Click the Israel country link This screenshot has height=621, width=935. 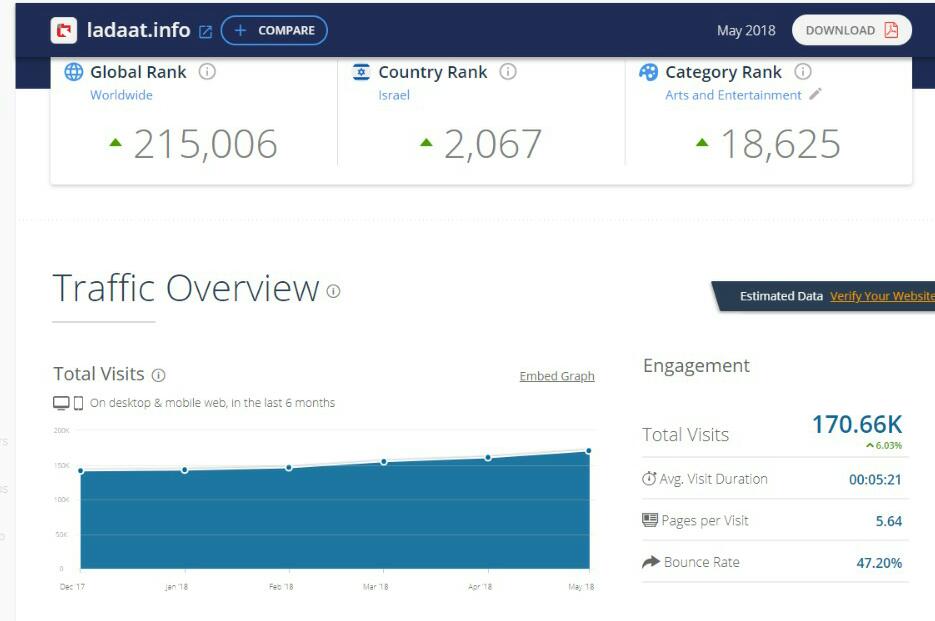tap(394, 95)
